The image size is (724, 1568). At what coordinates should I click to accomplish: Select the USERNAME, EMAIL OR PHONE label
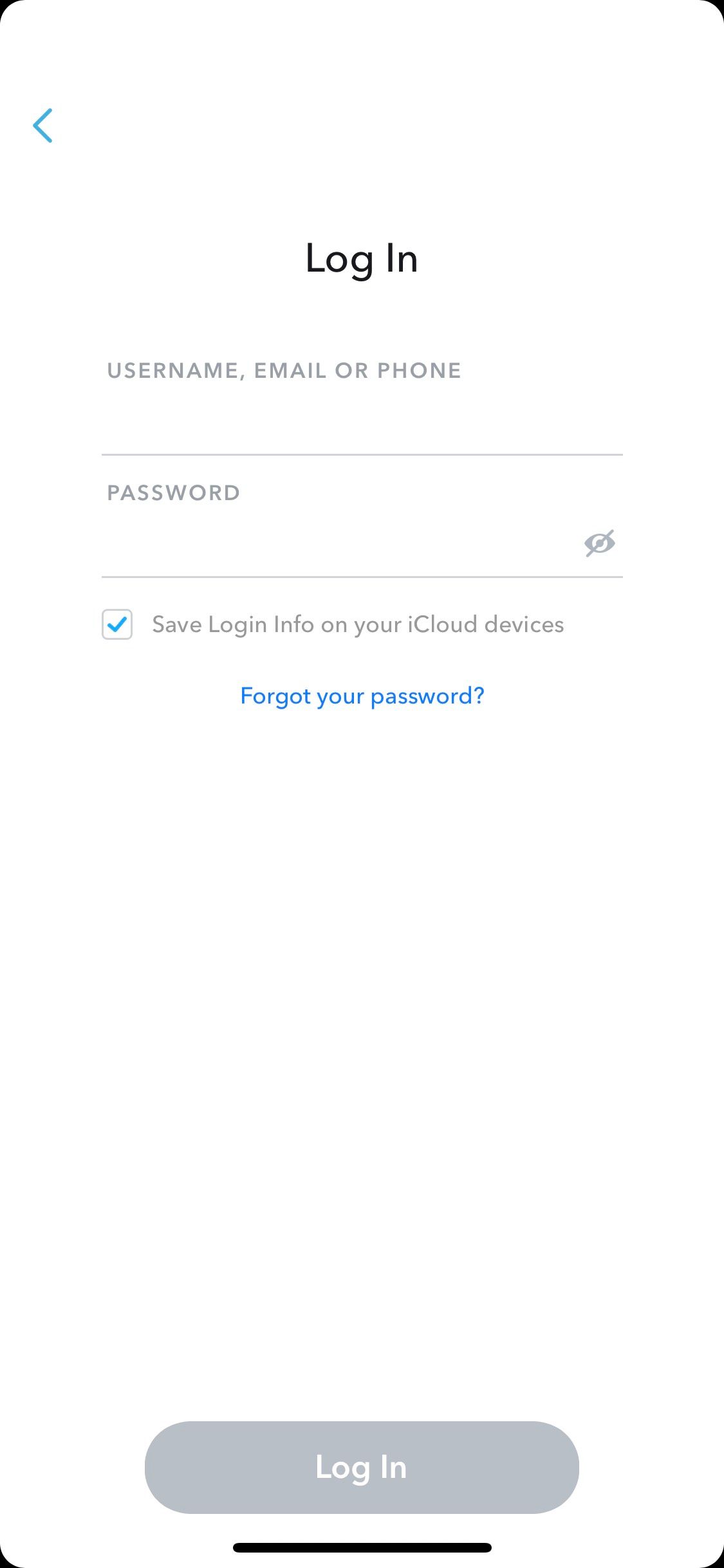[x=284, y=371]
